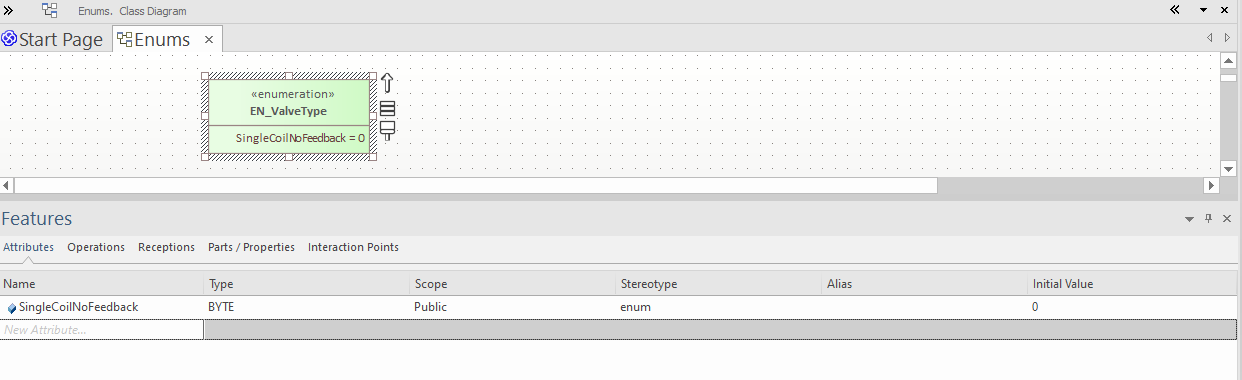Open the Operations tab
1242x380 pixels.
point(96,247)
